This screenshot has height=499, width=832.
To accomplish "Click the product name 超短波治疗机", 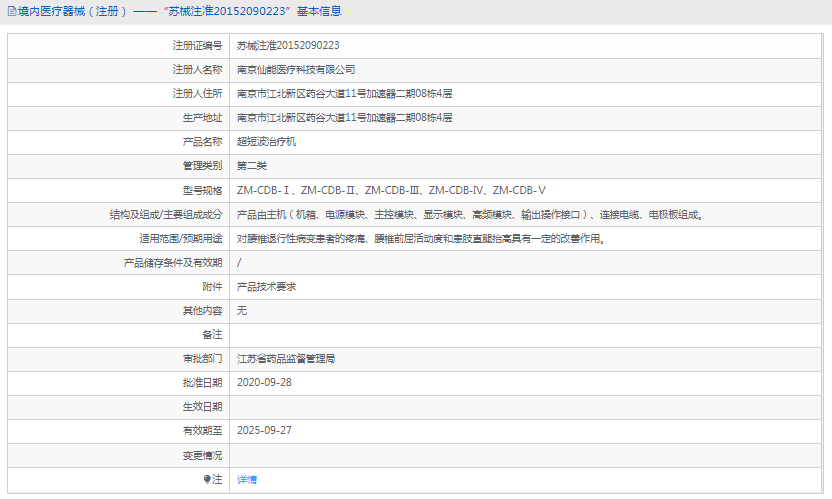I will 266,142.
